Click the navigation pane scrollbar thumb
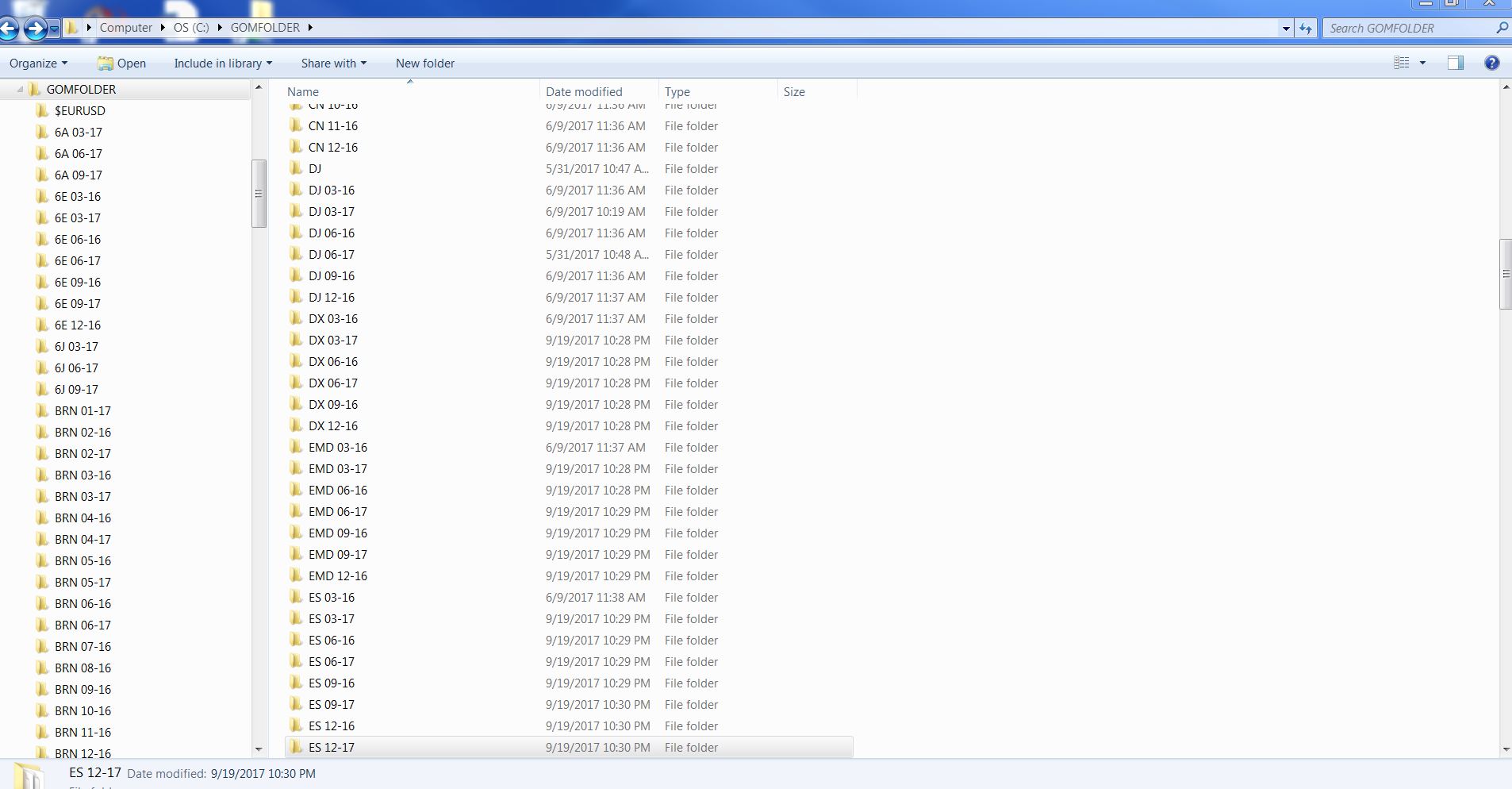 pyautogui.click(x=259, y=194)
